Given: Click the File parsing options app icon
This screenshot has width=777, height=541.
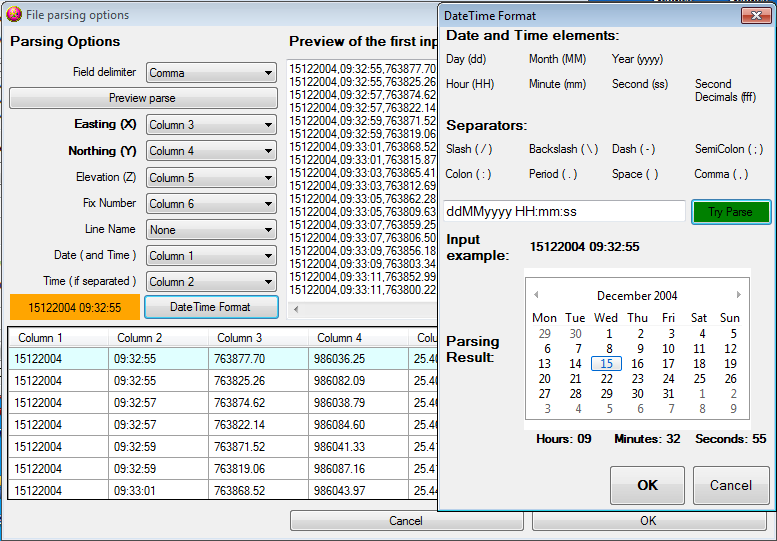Looking at the screenshot, I should click(14, 14).
